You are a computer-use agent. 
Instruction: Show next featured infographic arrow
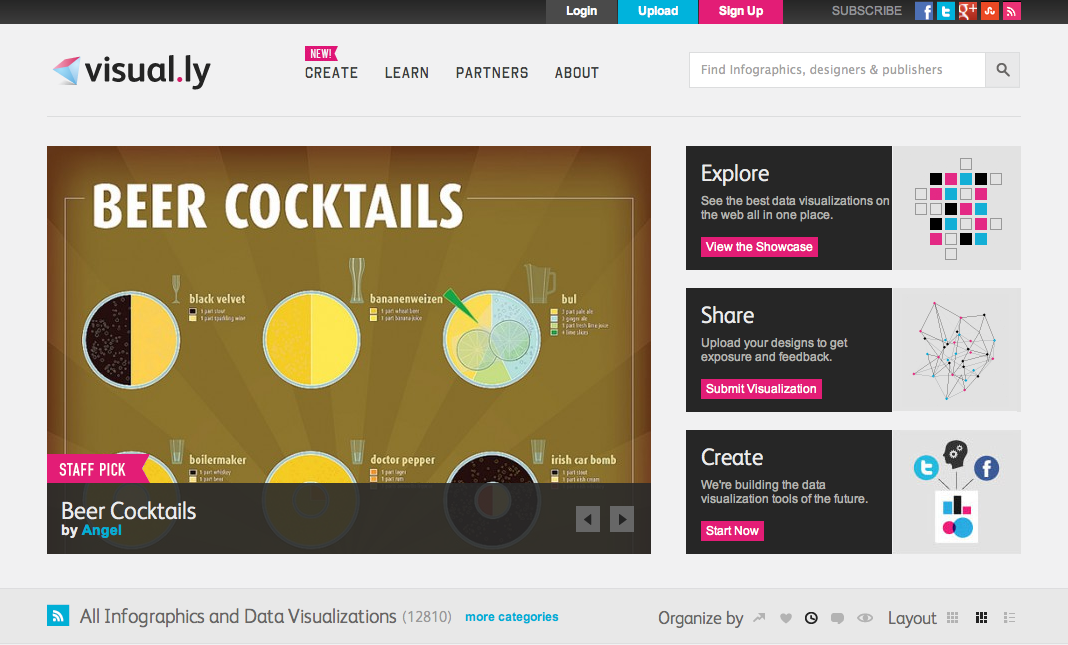click(622, 519)
